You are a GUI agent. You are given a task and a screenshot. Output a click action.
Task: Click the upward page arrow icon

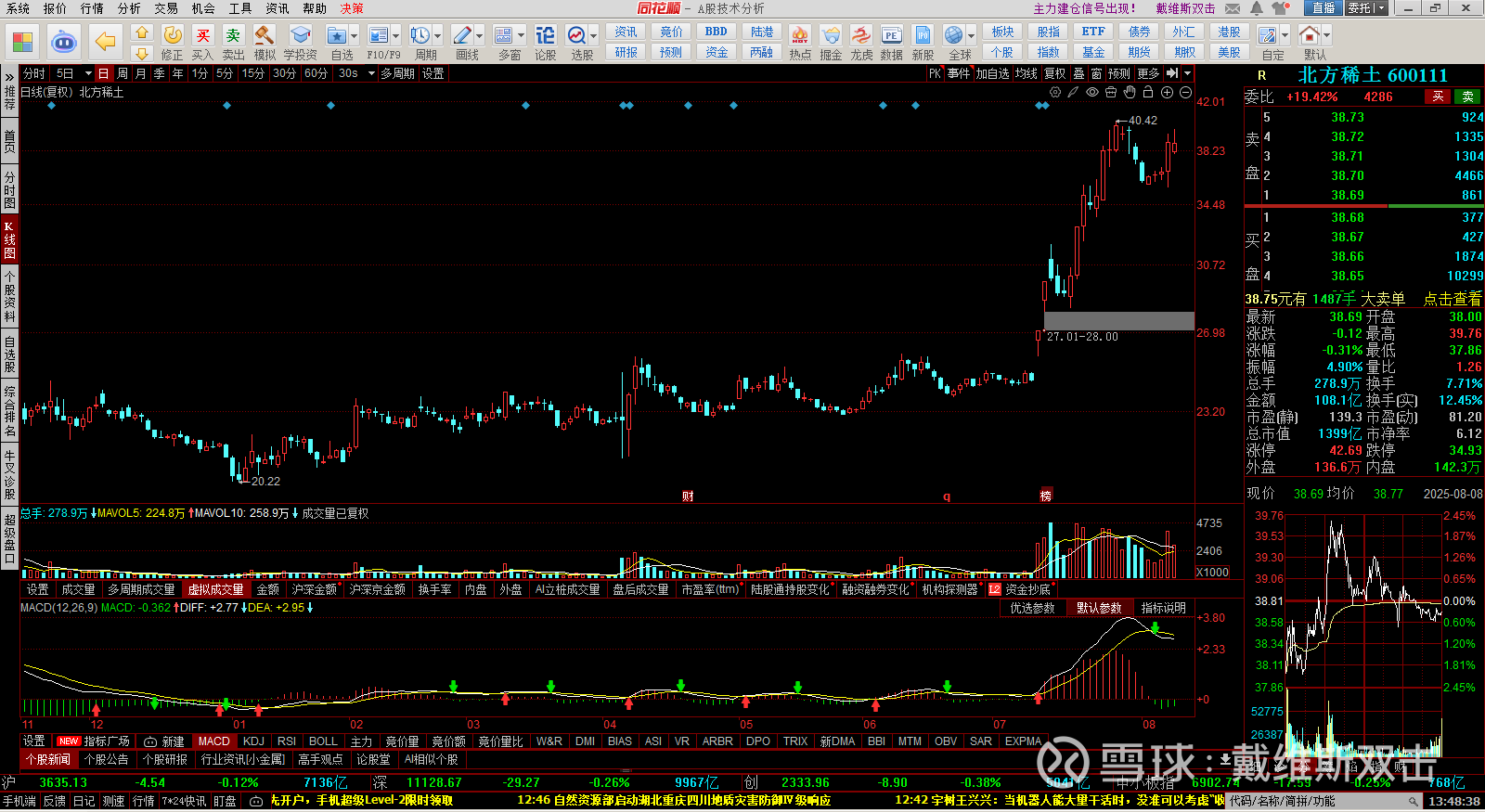click(141, 32)
